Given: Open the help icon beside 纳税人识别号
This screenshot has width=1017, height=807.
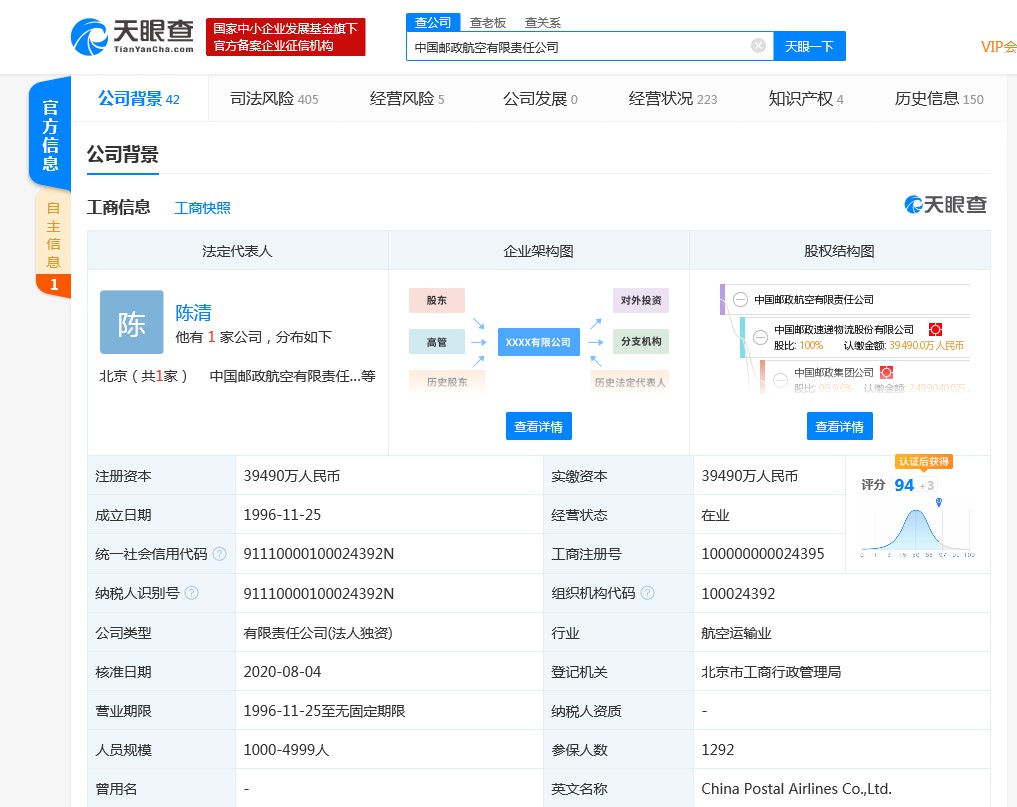Looking at the screenshot, I should pos(191,593).
